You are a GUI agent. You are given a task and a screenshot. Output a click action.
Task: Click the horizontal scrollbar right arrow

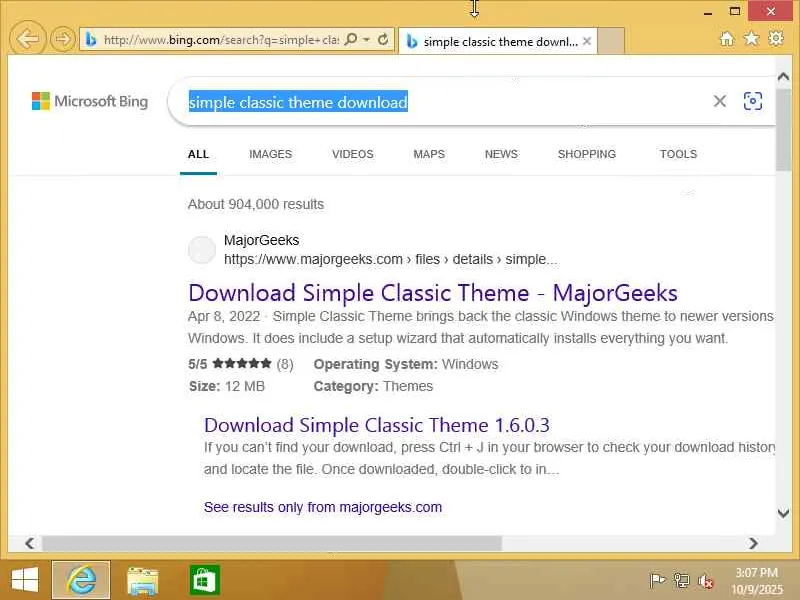[x=753, y=543]
